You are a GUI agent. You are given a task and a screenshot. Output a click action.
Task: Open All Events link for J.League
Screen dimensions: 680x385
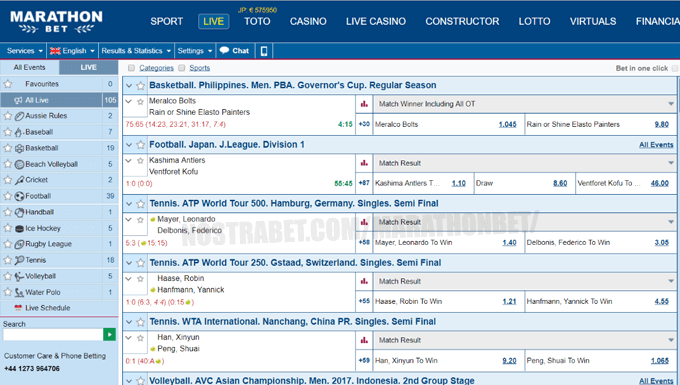coord(656,145)
